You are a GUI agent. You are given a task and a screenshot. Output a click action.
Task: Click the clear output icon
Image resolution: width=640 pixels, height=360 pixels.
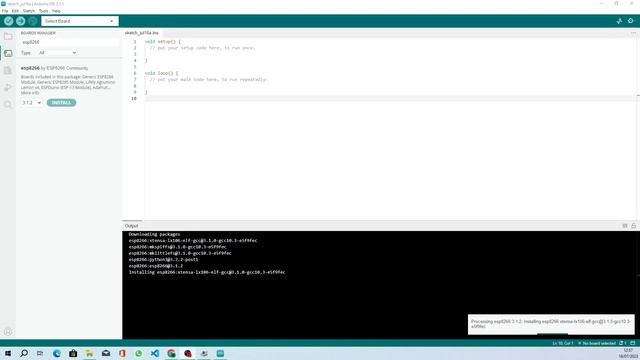coord(625,226)
